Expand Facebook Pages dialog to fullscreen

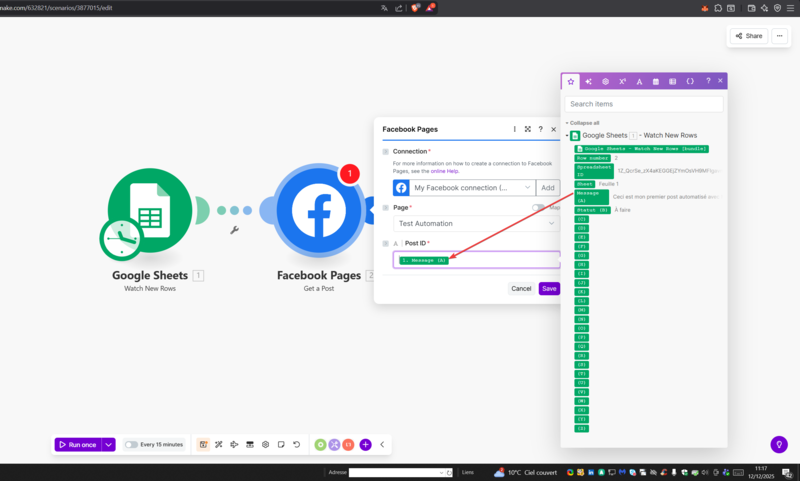528,129
